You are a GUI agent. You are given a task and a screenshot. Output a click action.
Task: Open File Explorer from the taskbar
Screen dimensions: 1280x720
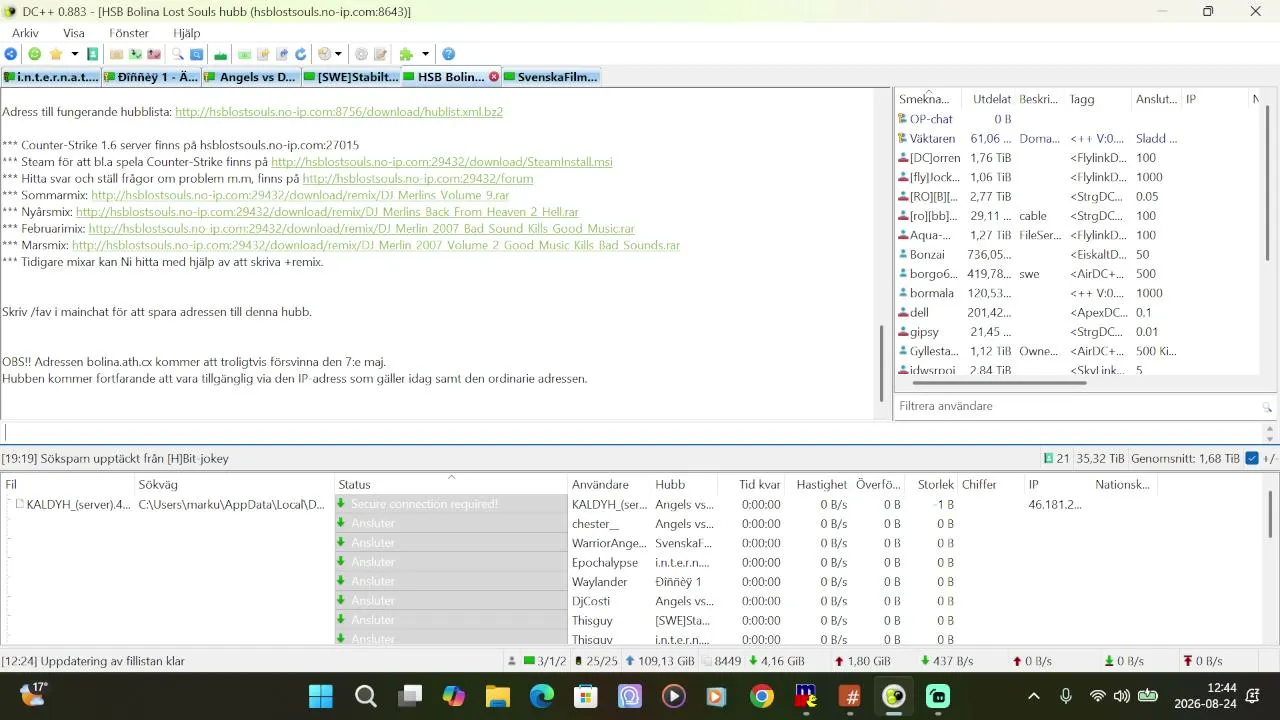[498, 697]
